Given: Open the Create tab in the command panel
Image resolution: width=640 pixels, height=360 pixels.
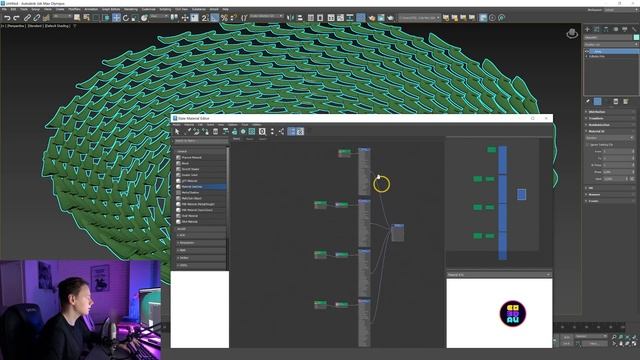Looking at the screenshot, I should point(587,29).
